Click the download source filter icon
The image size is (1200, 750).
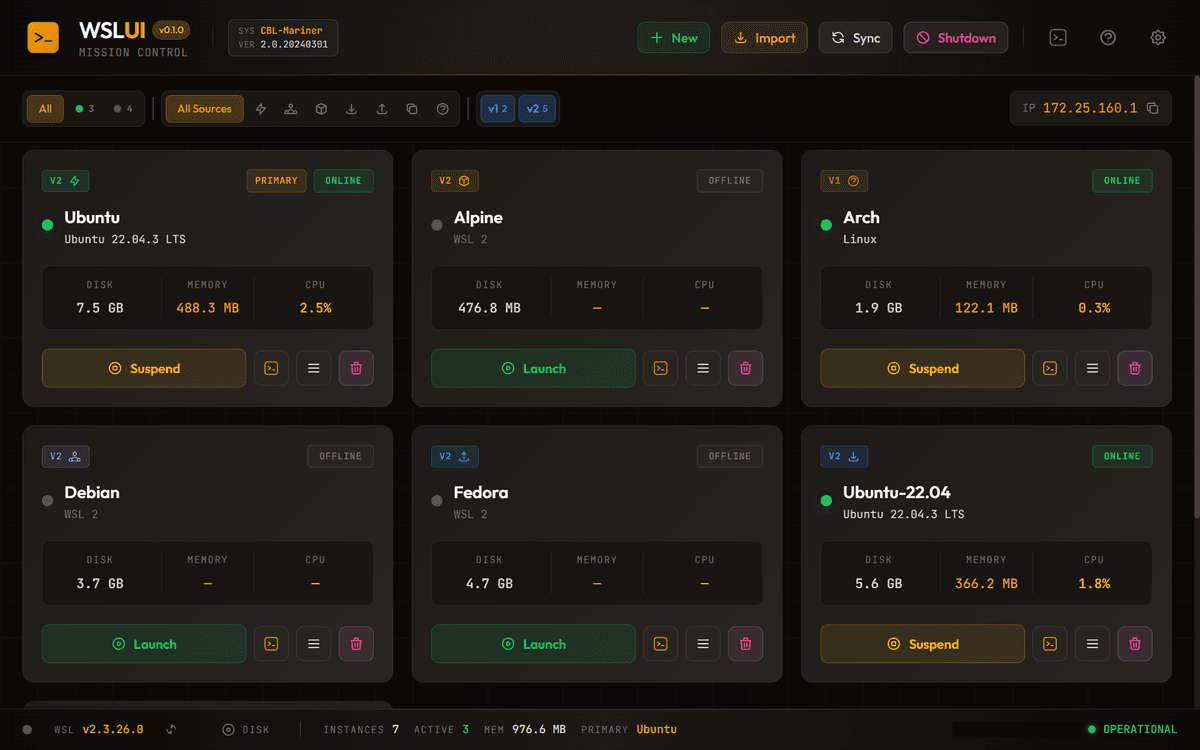click(x=351, y=108)
